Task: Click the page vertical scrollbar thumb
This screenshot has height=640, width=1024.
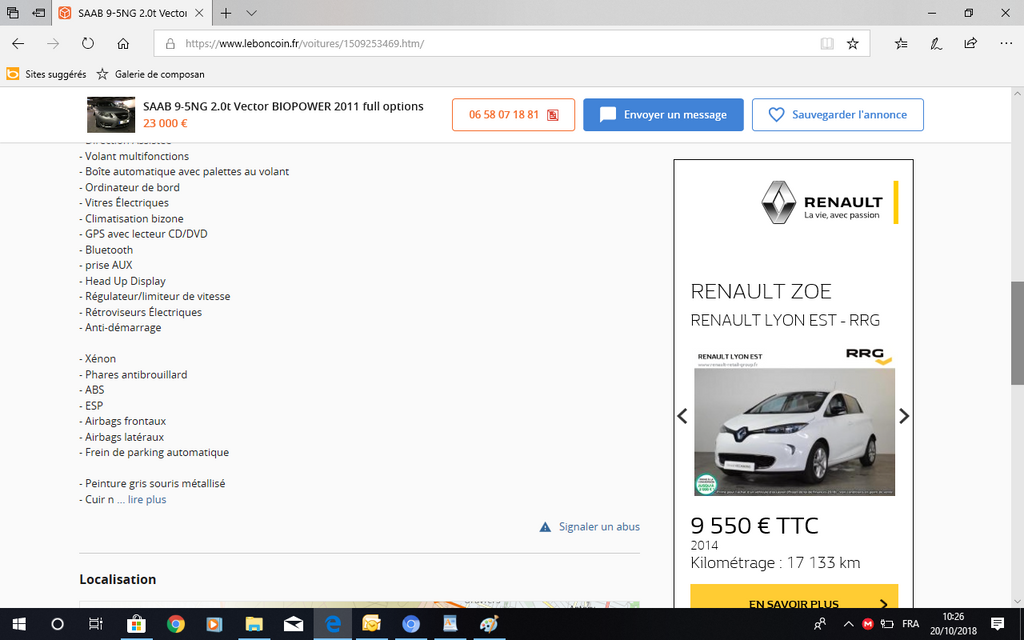Action: (x=1017, y=333)
